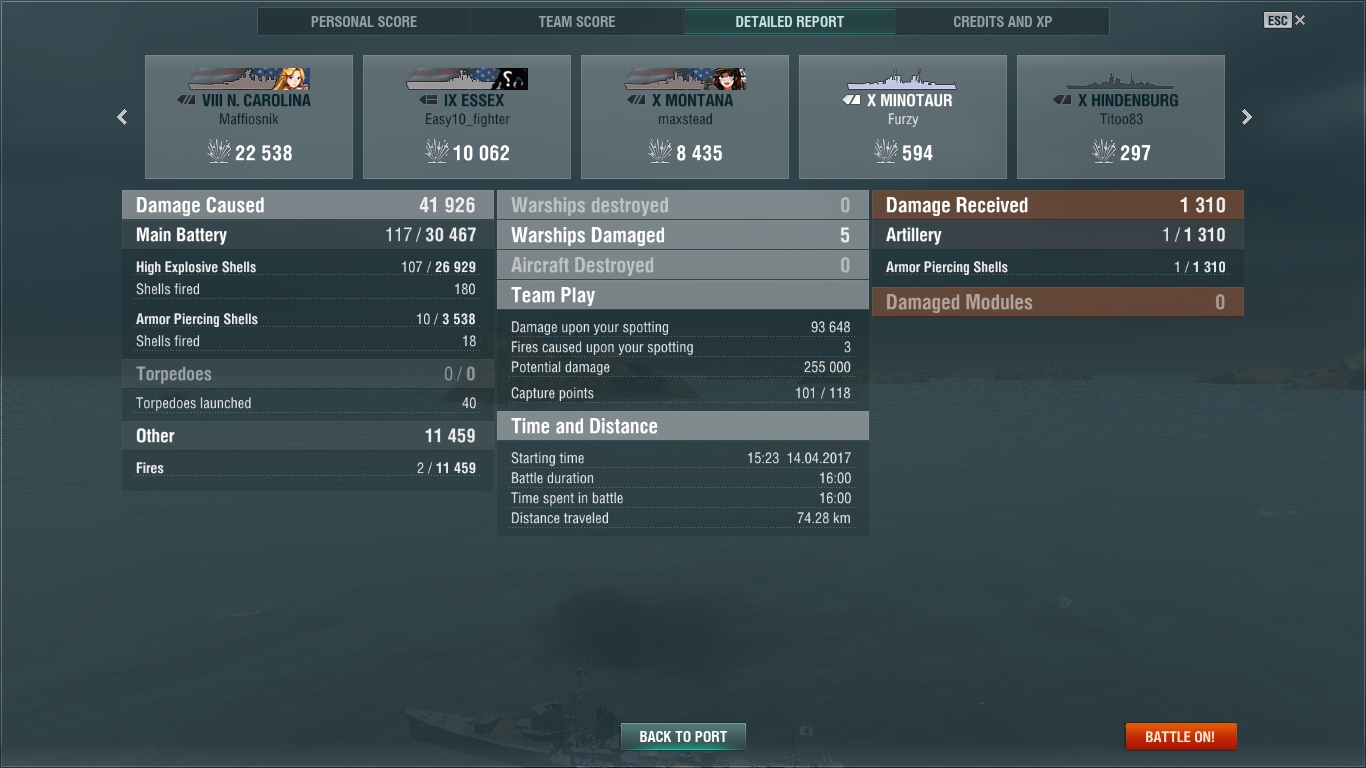Click the Back to Port button
1366x768 pixels.
(683, 737)
